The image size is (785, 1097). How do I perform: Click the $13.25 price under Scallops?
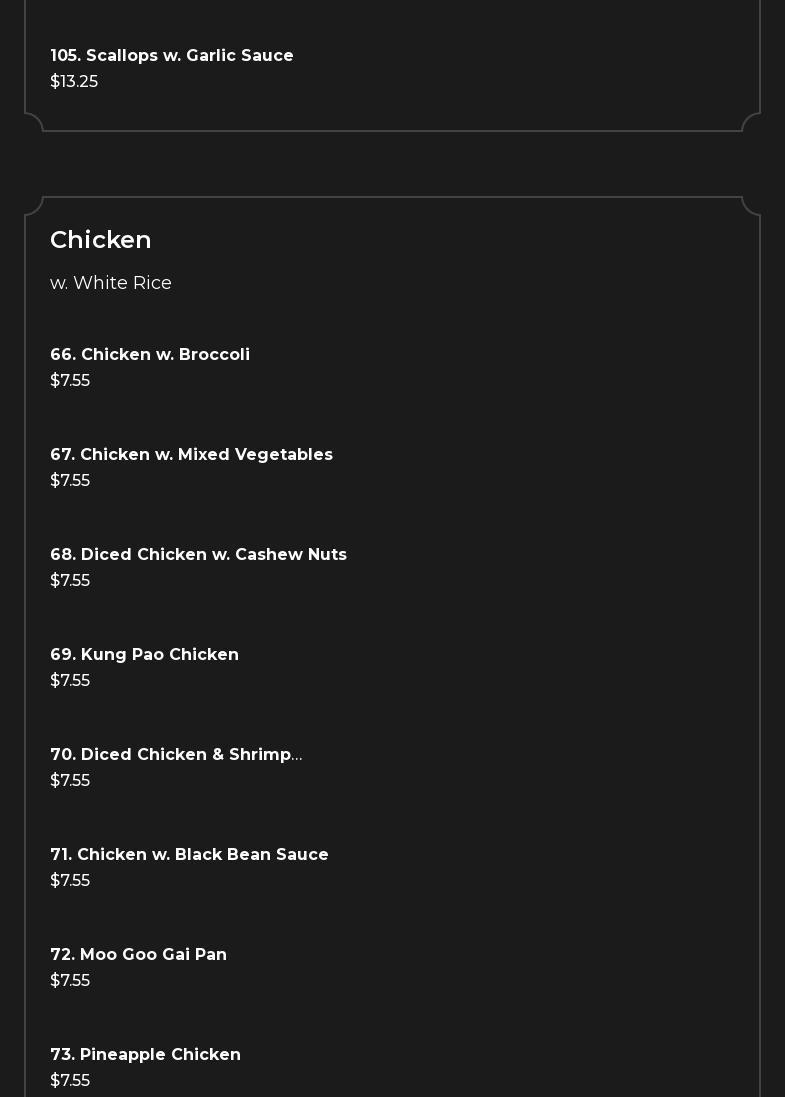(74, 81)
